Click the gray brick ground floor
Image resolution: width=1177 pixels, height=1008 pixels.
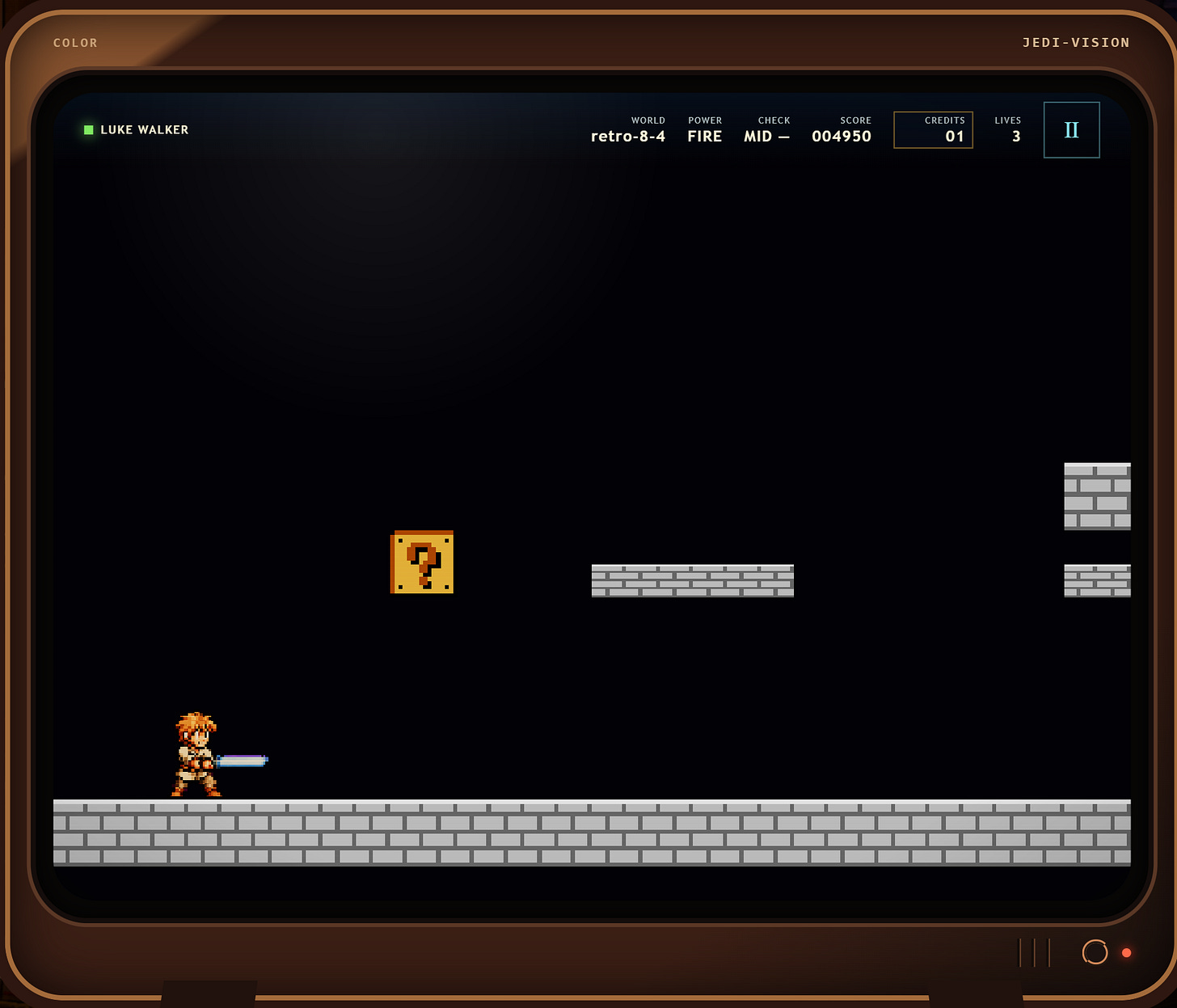point(592,833)
